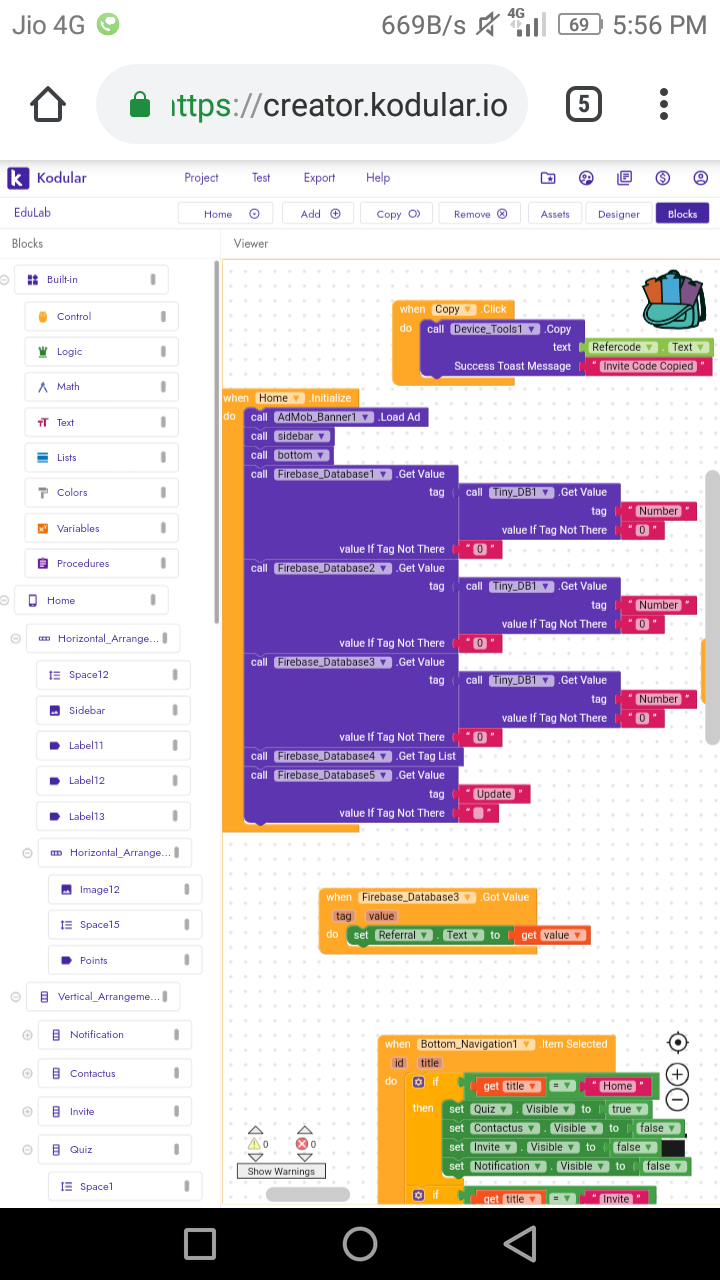Image resolution: width=720 pixels, height=1280 pixels.
Task: Zoom out using the minus circle icon
Action: click(677, 1099)
